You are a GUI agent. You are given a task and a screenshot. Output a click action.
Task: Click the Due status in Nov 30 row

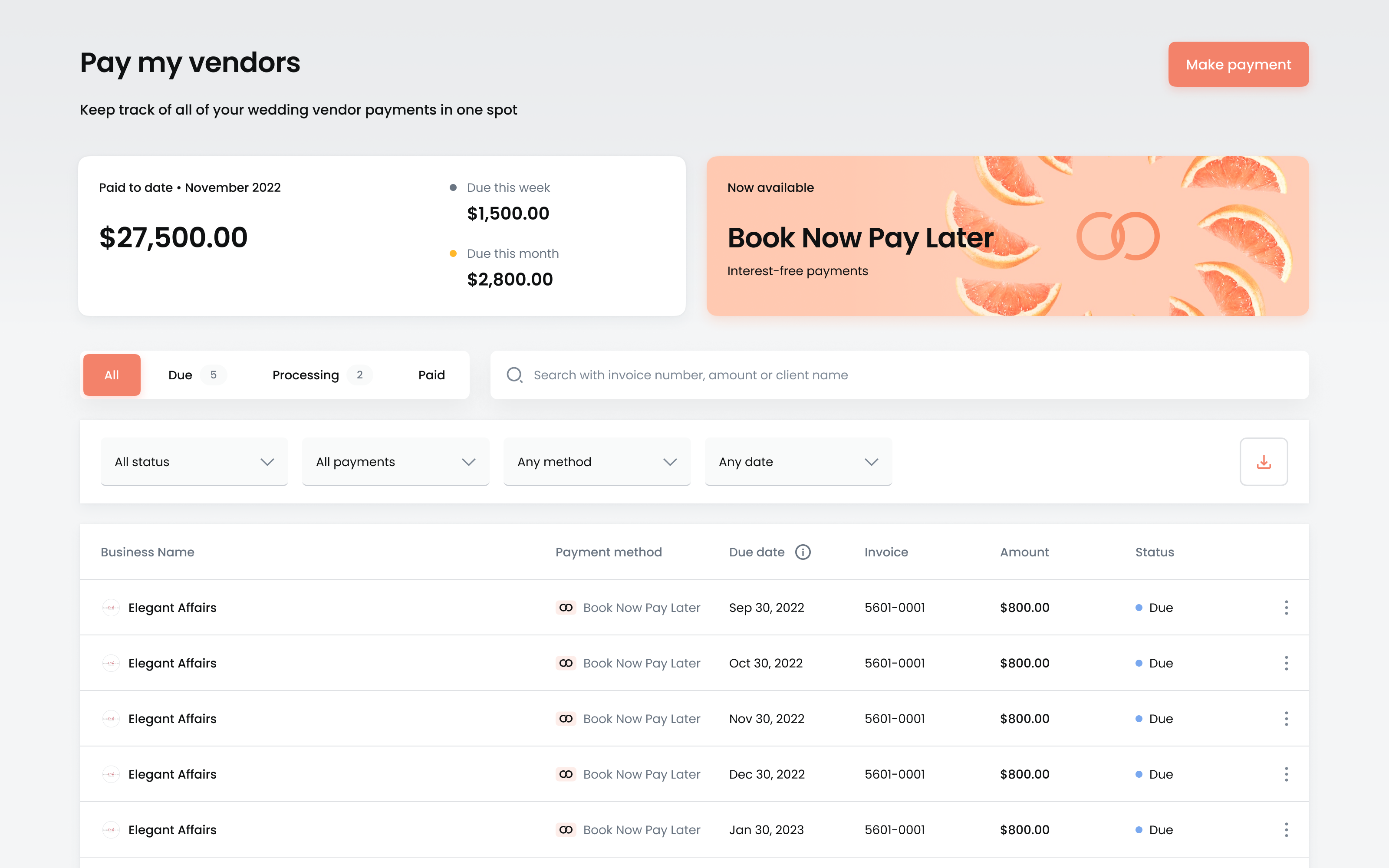point(1154,719)
